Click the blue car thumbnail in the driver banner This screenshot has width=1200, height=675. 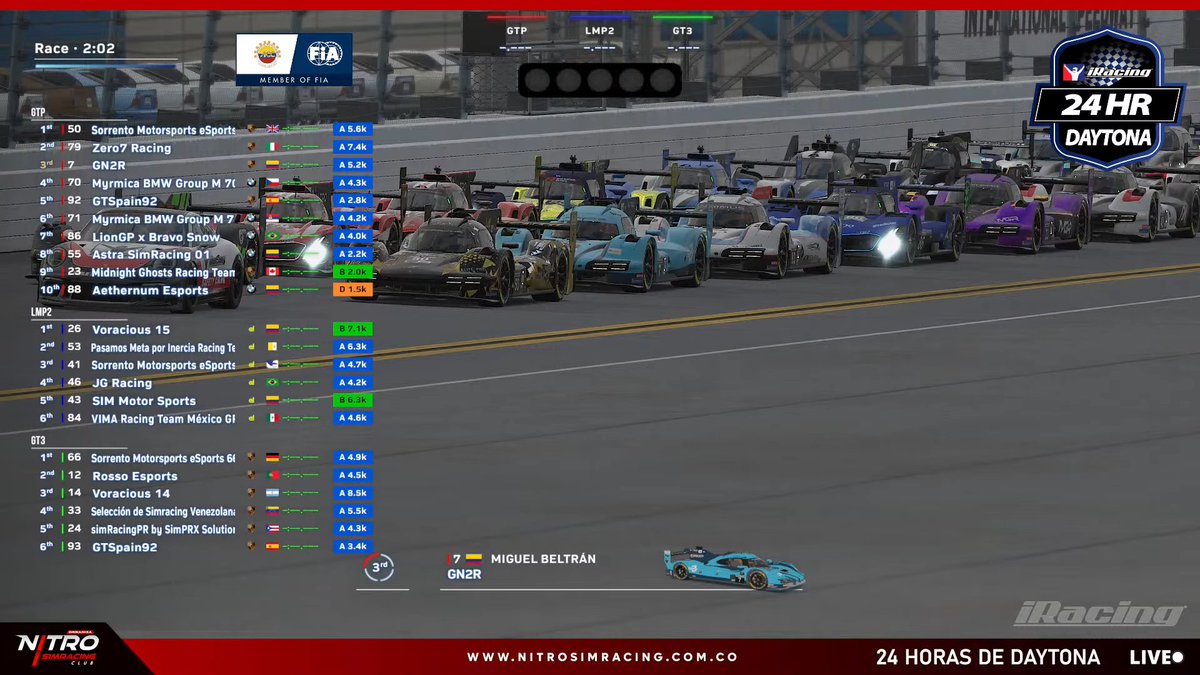point(734,568)
